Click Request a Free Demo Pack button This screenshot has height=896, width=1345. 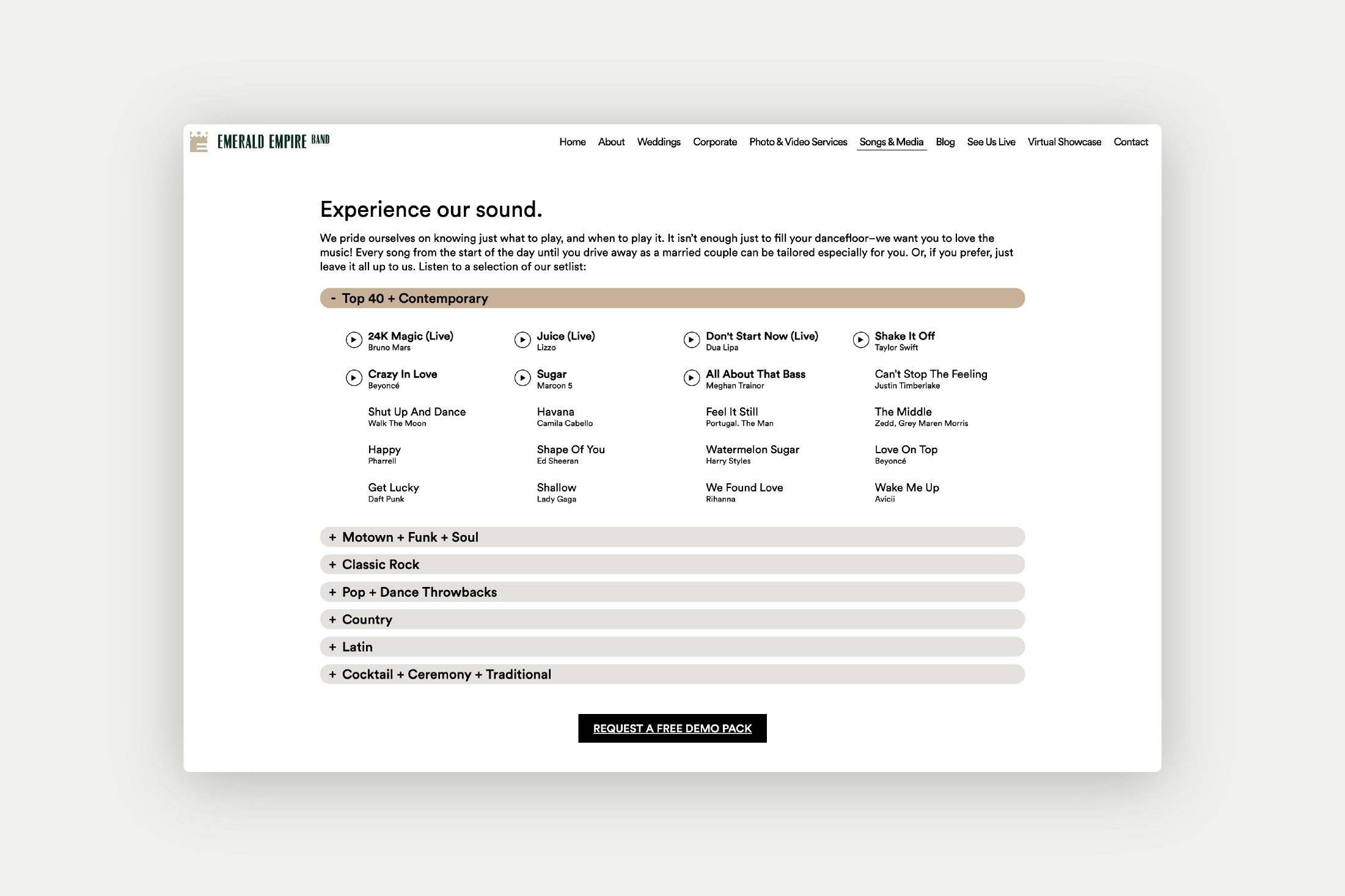coord(672,728)
